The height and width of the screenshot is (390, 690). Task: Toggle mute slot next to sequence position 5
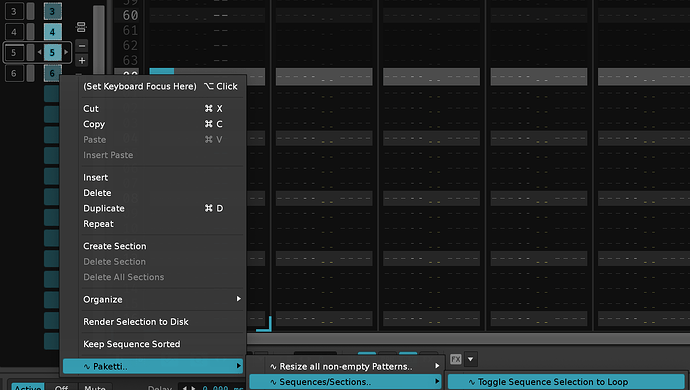pos(30,52)
